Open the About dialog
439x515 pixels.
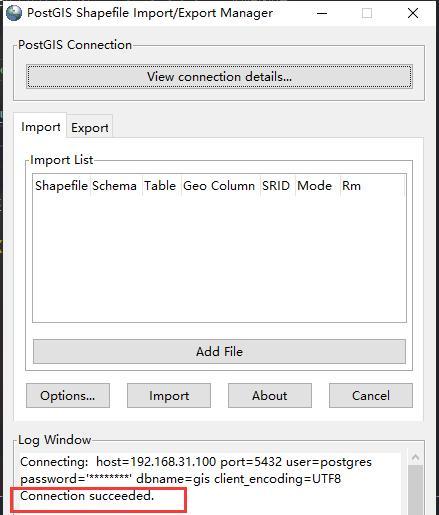coord(270,395)
